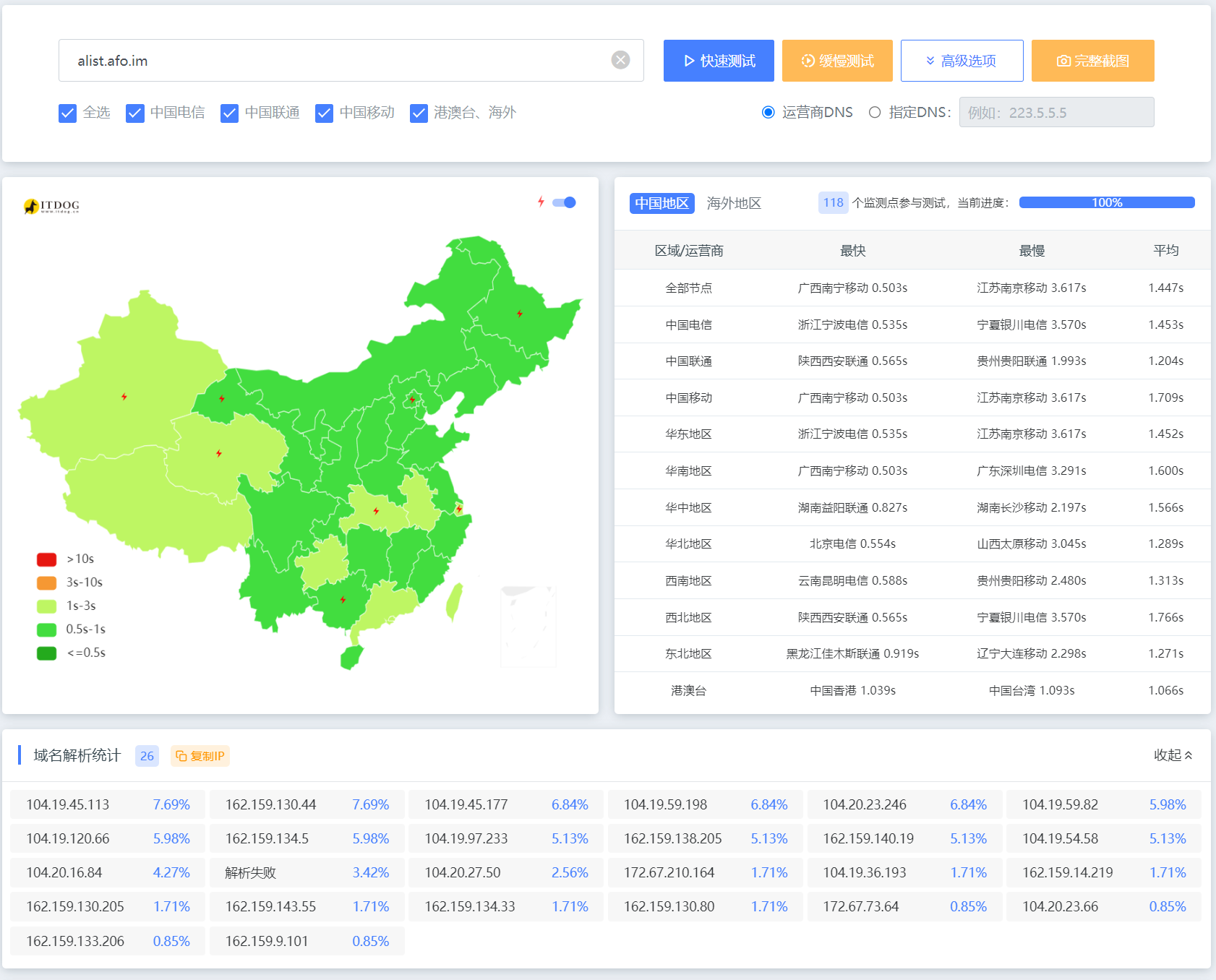The image size is (1216, 980).
Task: Click the 平均 column header
Action: (1165, 250)
